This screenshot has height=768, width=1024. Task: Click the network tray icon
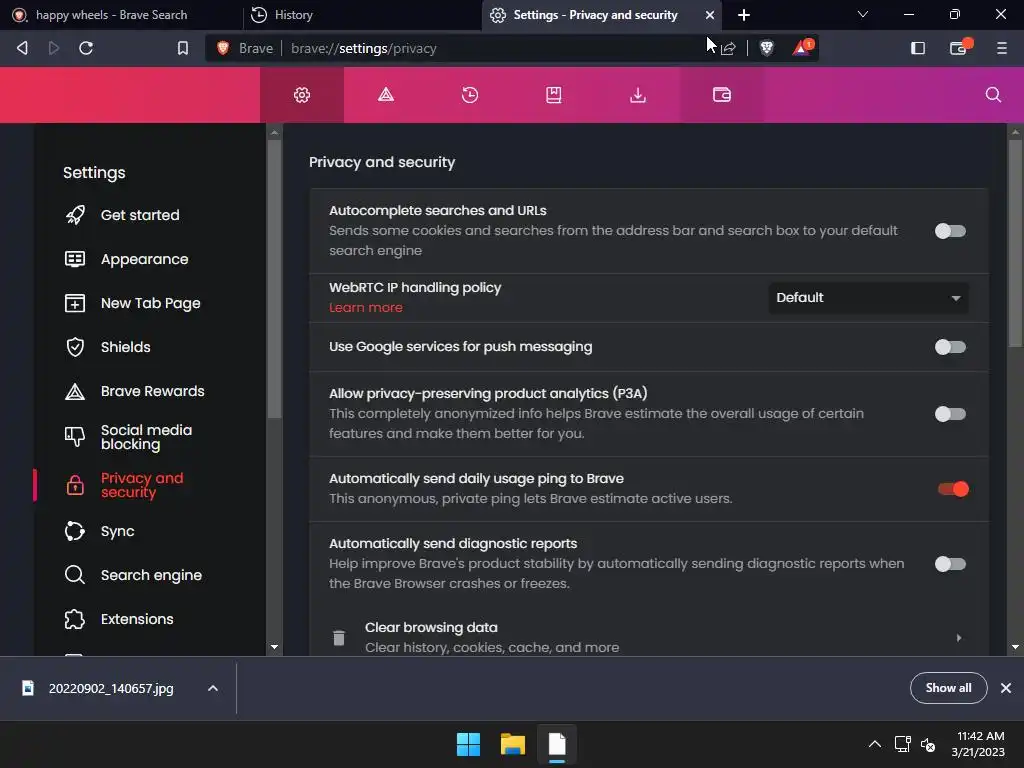[x=902, y=744]
